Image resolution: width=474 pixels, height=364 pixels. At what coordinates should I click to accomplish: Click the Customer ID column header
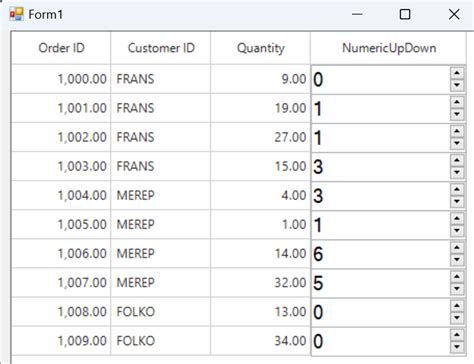161,48
